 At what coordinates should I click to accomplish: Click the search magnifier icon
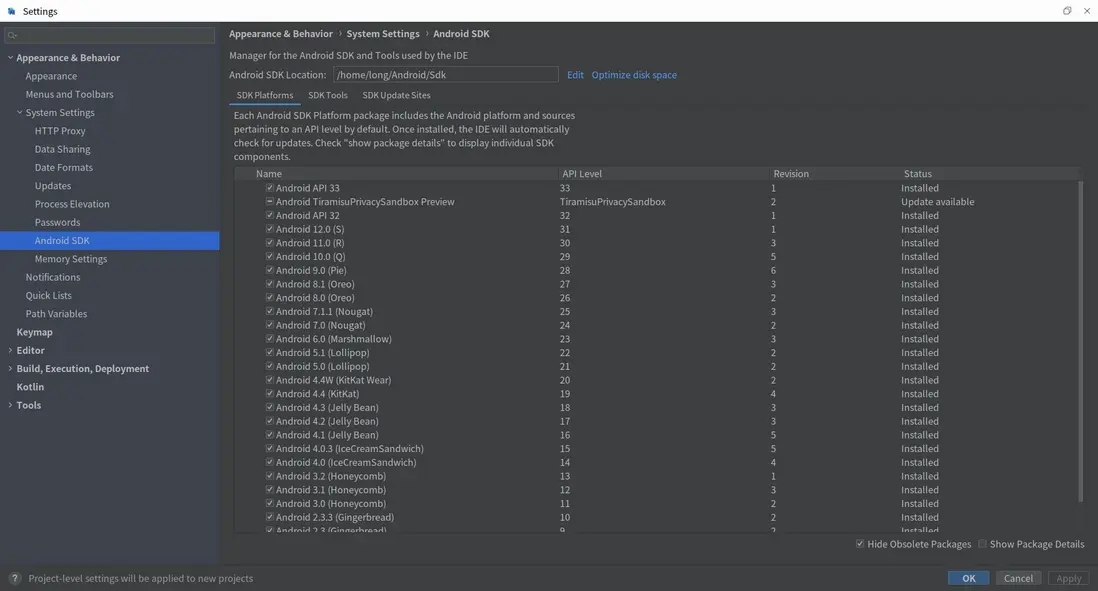pyautogui.click(x=12, y=35)
